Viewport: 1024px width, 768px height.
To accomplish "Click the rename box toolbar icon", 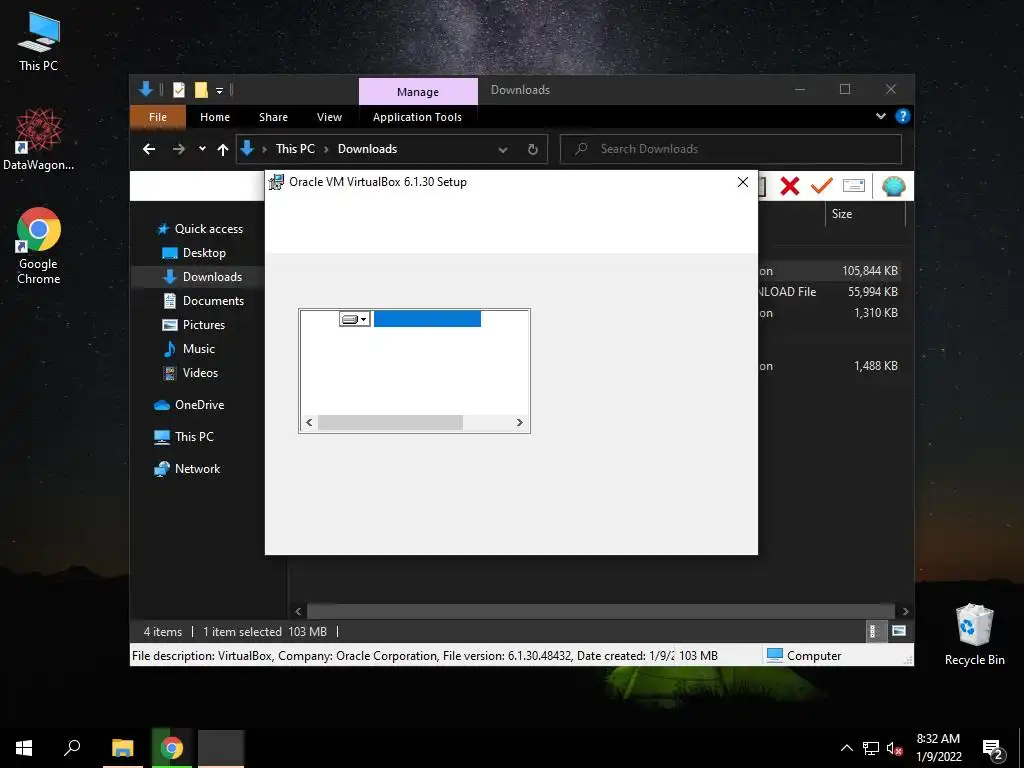I will click(x=854, y=186).
